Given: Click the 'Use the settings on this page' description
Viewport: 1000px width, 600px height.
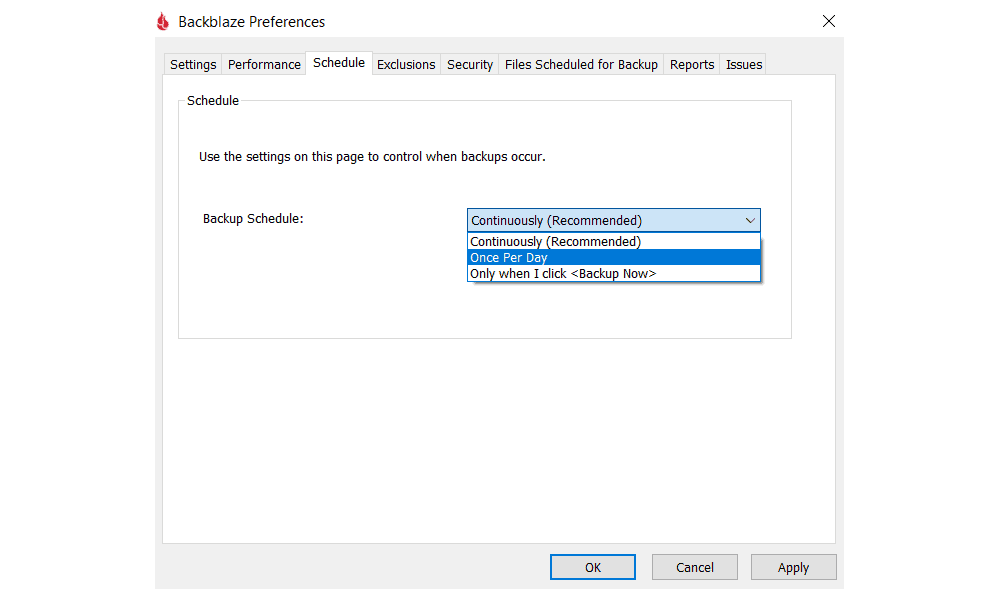Looking at the screenshot, I should [372, 157].
